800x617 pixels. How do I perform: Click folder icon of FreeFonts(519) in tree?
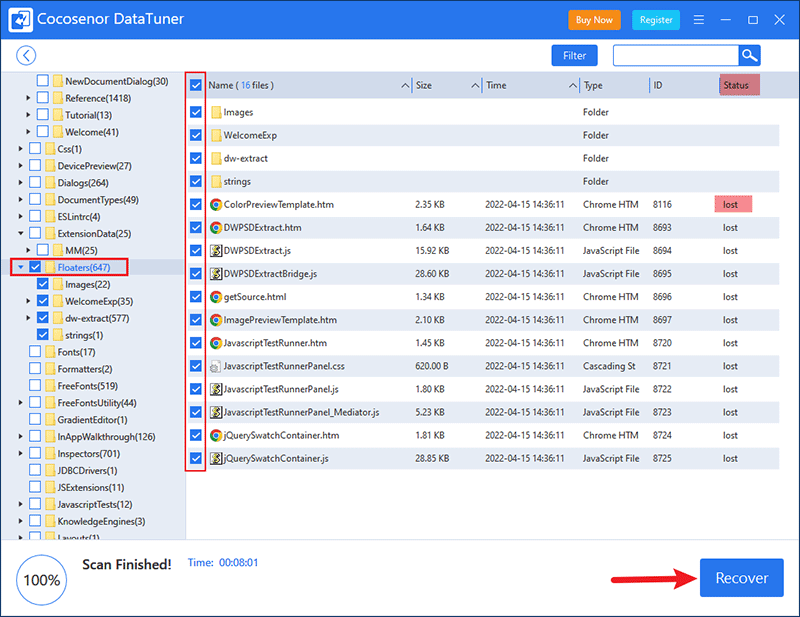tap(50, 386)
